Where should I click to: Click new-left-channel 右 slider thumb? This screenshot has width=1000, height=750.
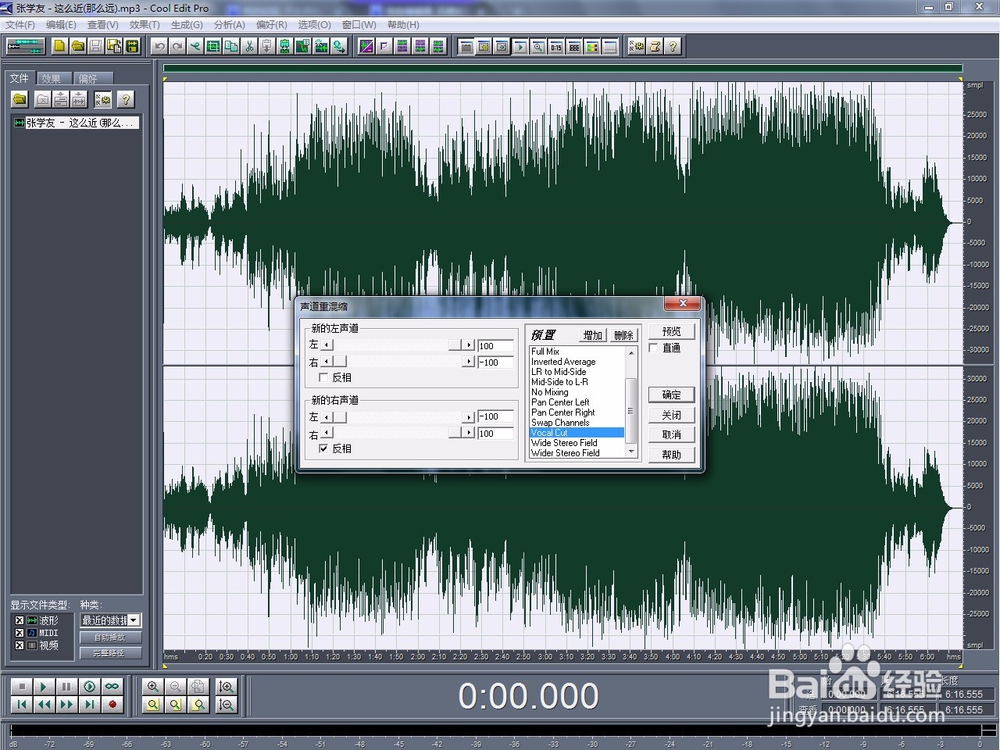[340, 362]
